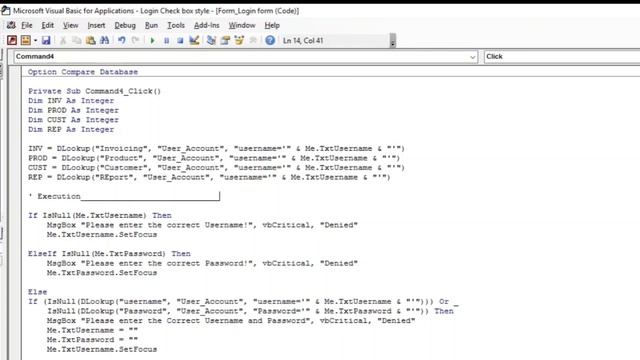Click the code window margin indicator bar
640x360 pixels.
coord(16,213)
